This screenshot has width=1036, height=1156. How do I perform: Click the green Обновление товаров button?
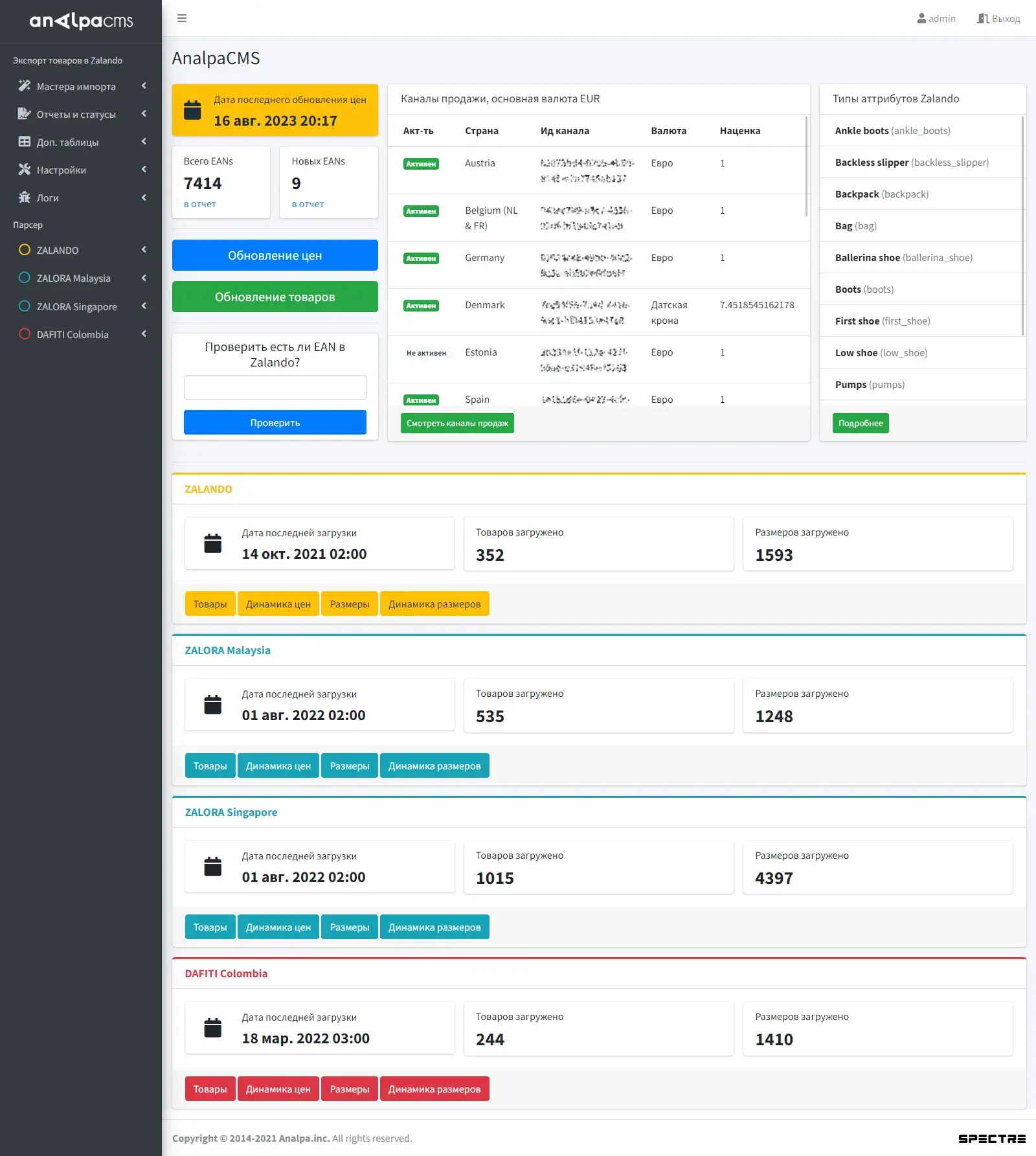275,297
